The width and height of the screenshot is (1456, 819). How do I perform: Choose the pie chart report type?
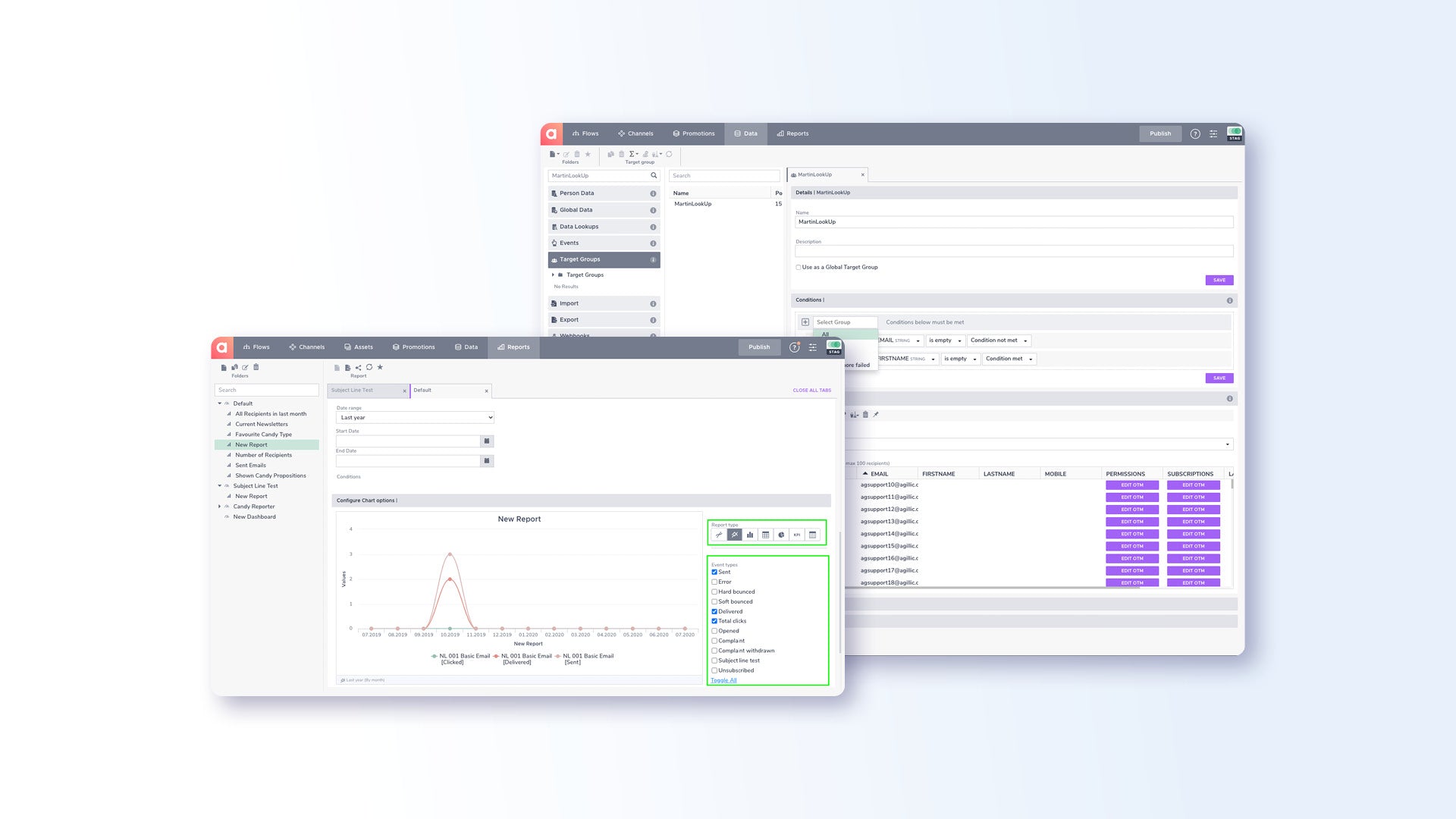[781, 535]
